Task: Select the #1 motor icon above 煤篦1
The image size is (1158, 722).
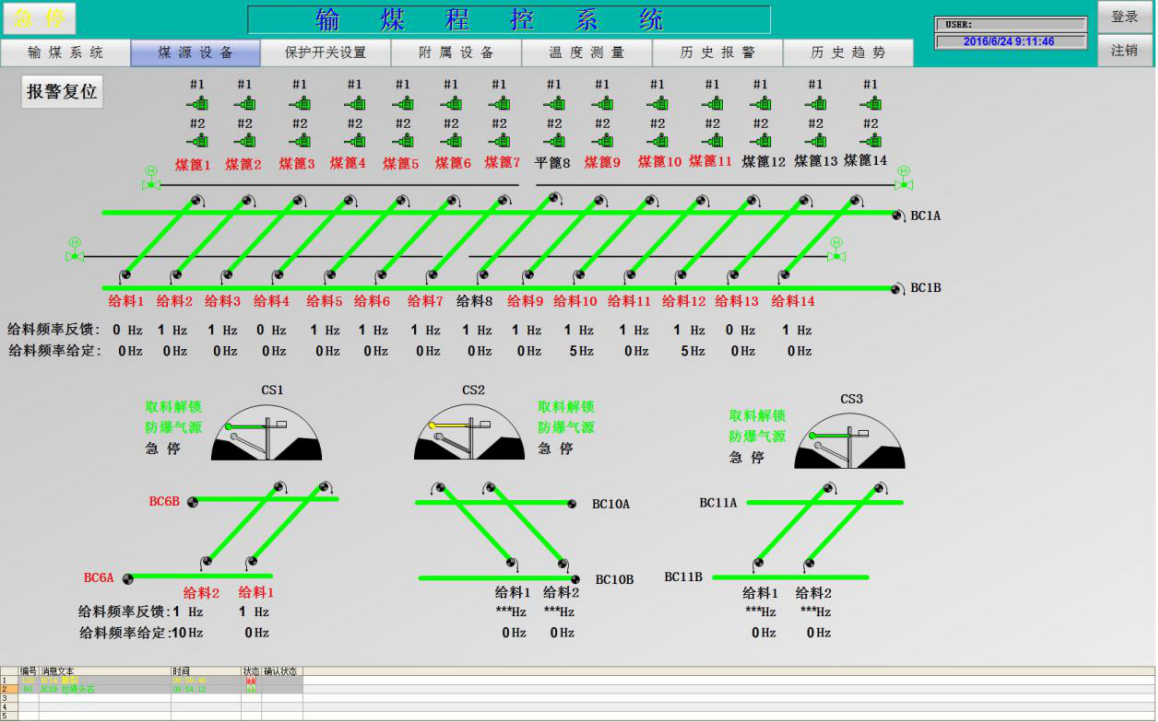Action: coord(196,103)
